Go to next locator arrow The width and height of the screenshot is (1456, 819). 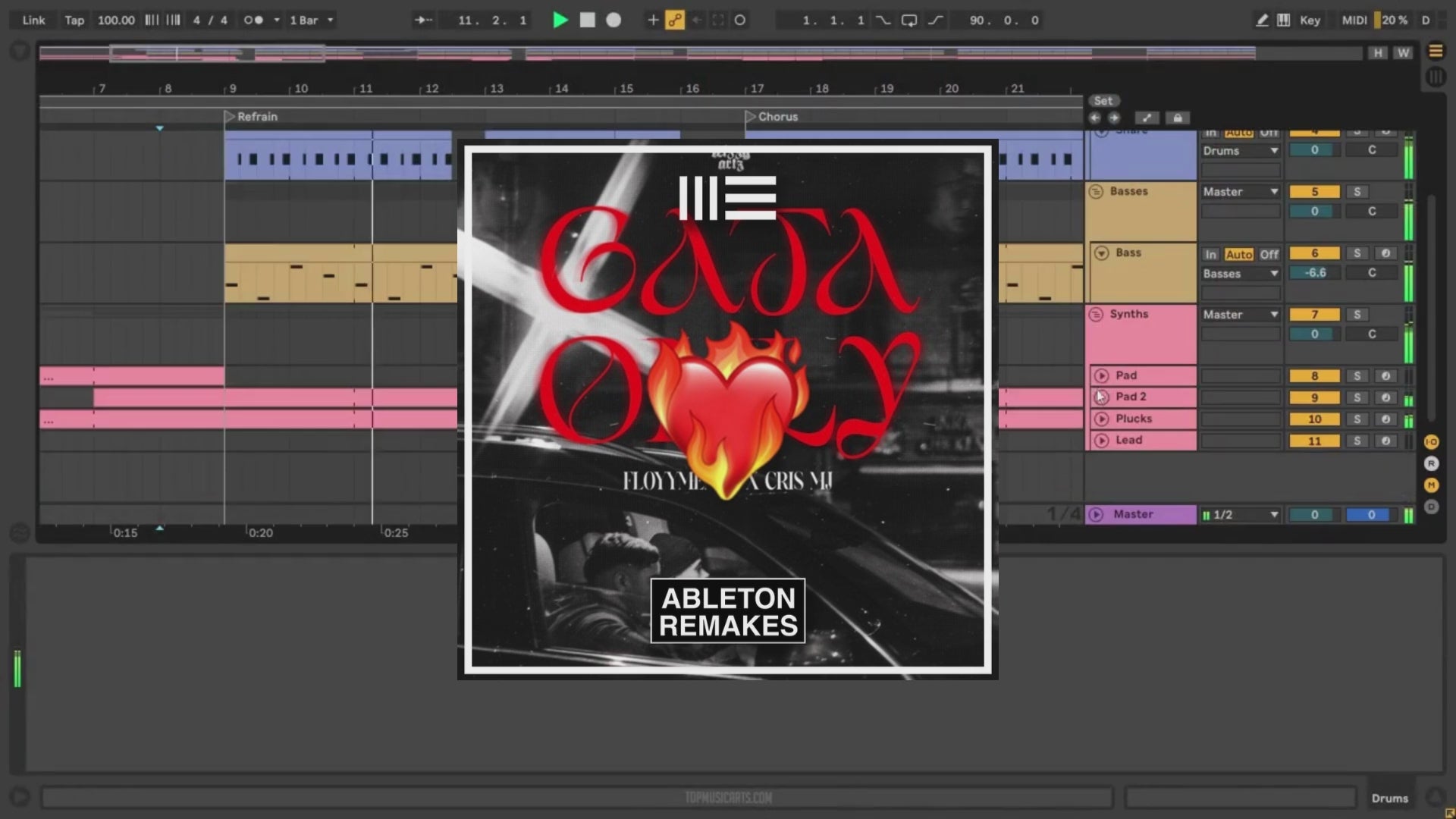(1114, 118)
